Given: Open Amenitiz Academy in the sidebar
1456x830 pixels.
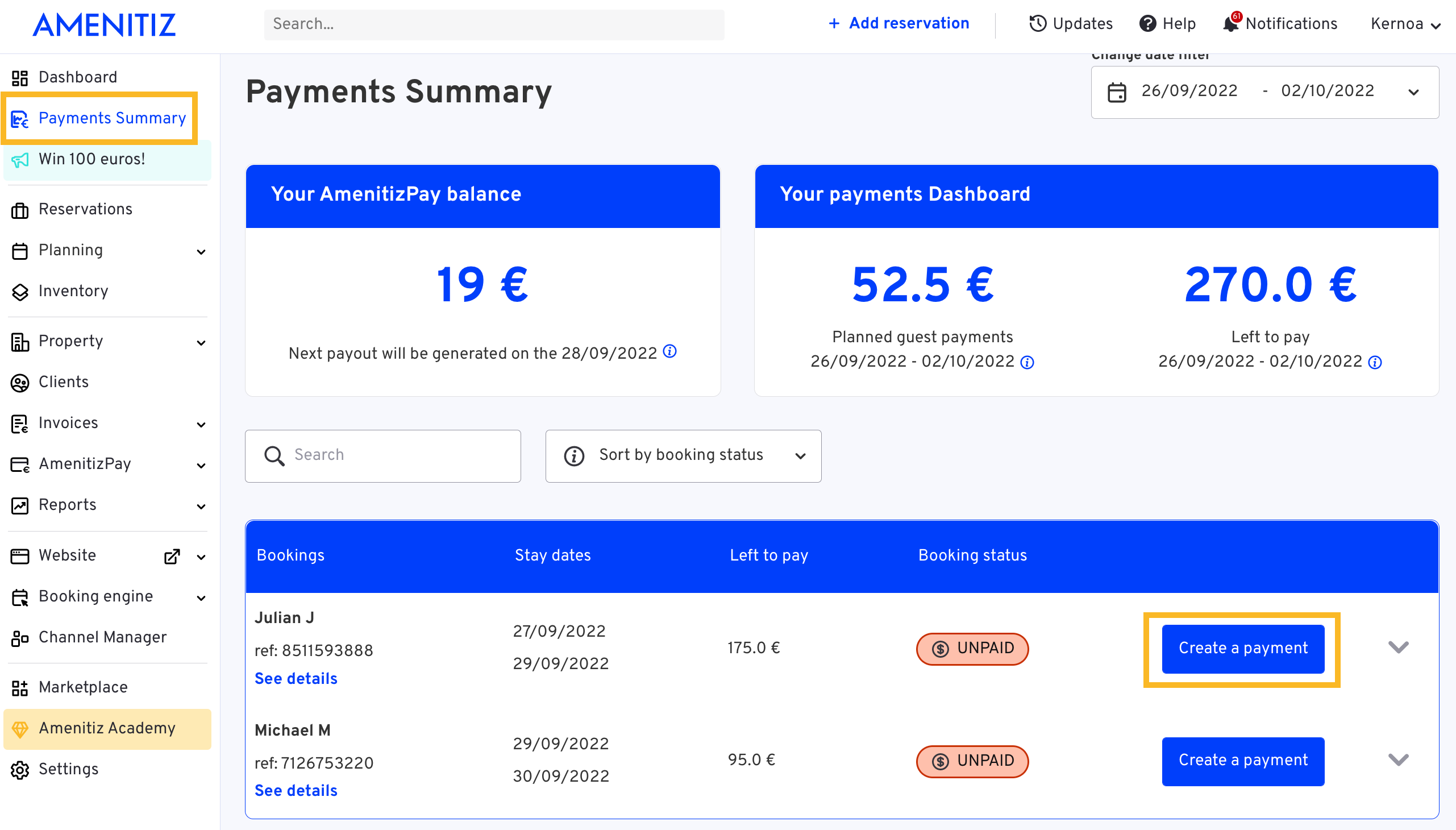Looking at the screenshot, I should [109, 729].
